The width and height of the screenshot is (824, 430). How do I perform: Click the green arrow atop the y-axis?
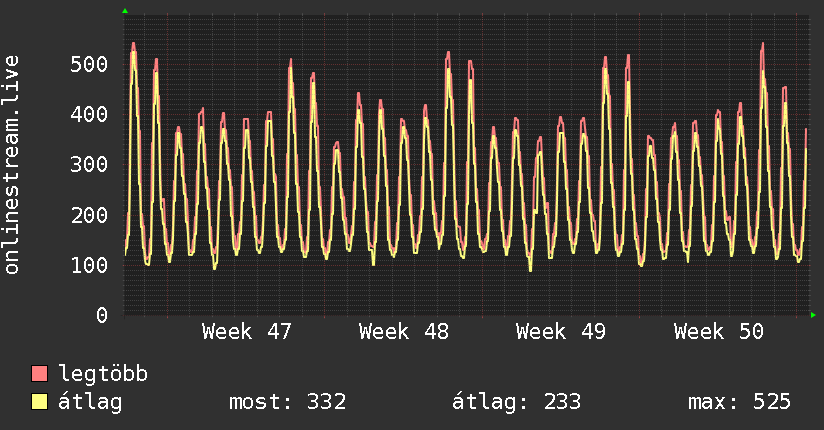125,11
